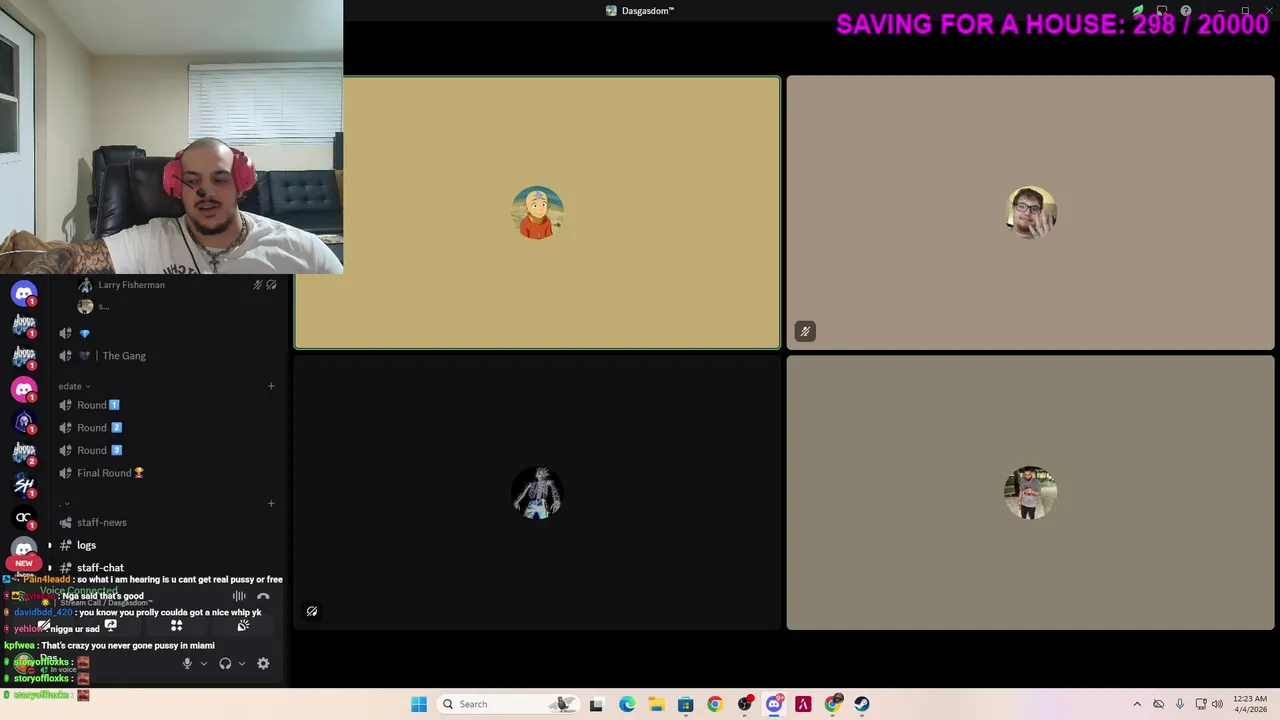Open the Windows Start menu
The width and height of the screenshot is (1280, 720).
(x=419, y=704)
